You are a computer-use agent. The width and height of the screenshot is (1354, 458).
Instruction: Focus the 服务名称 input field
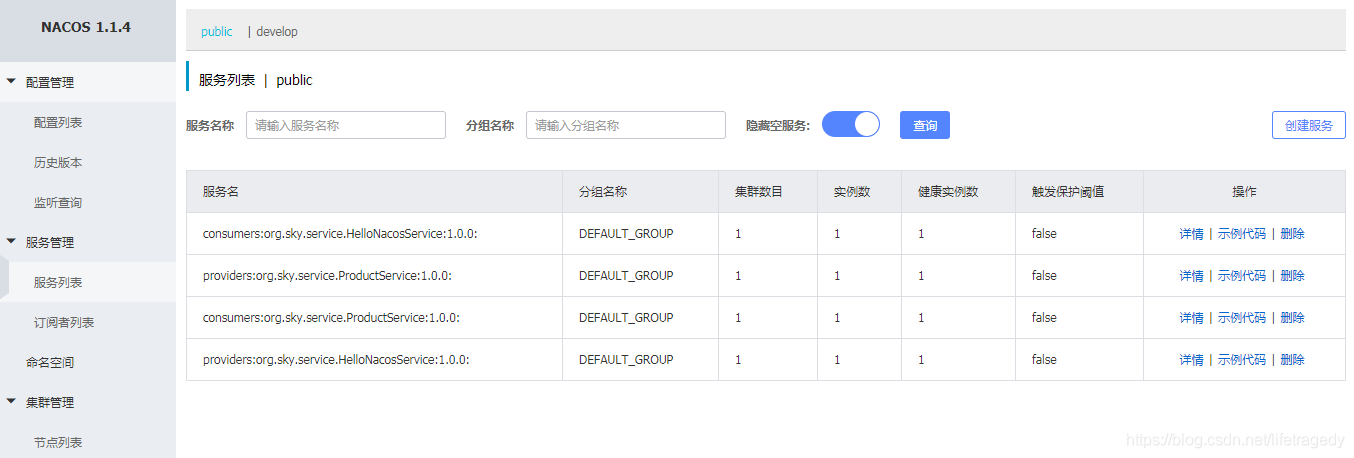coord(346,125)
